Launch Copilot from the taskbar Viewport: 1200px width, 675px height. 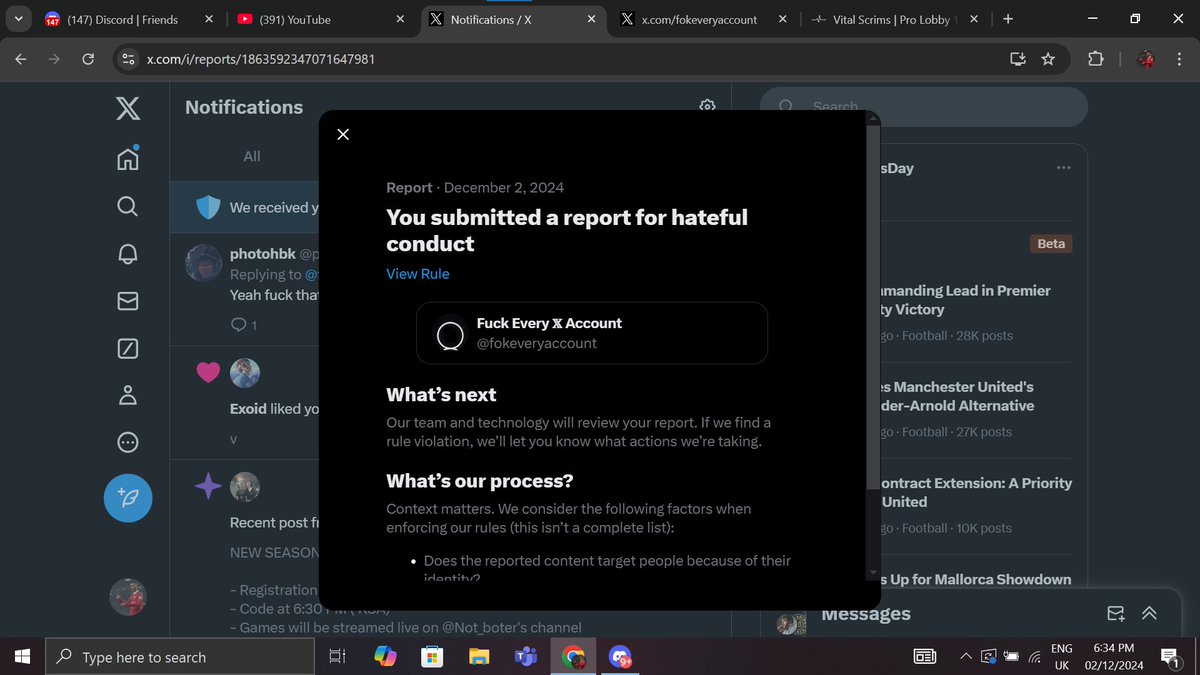tap(384, 657)
